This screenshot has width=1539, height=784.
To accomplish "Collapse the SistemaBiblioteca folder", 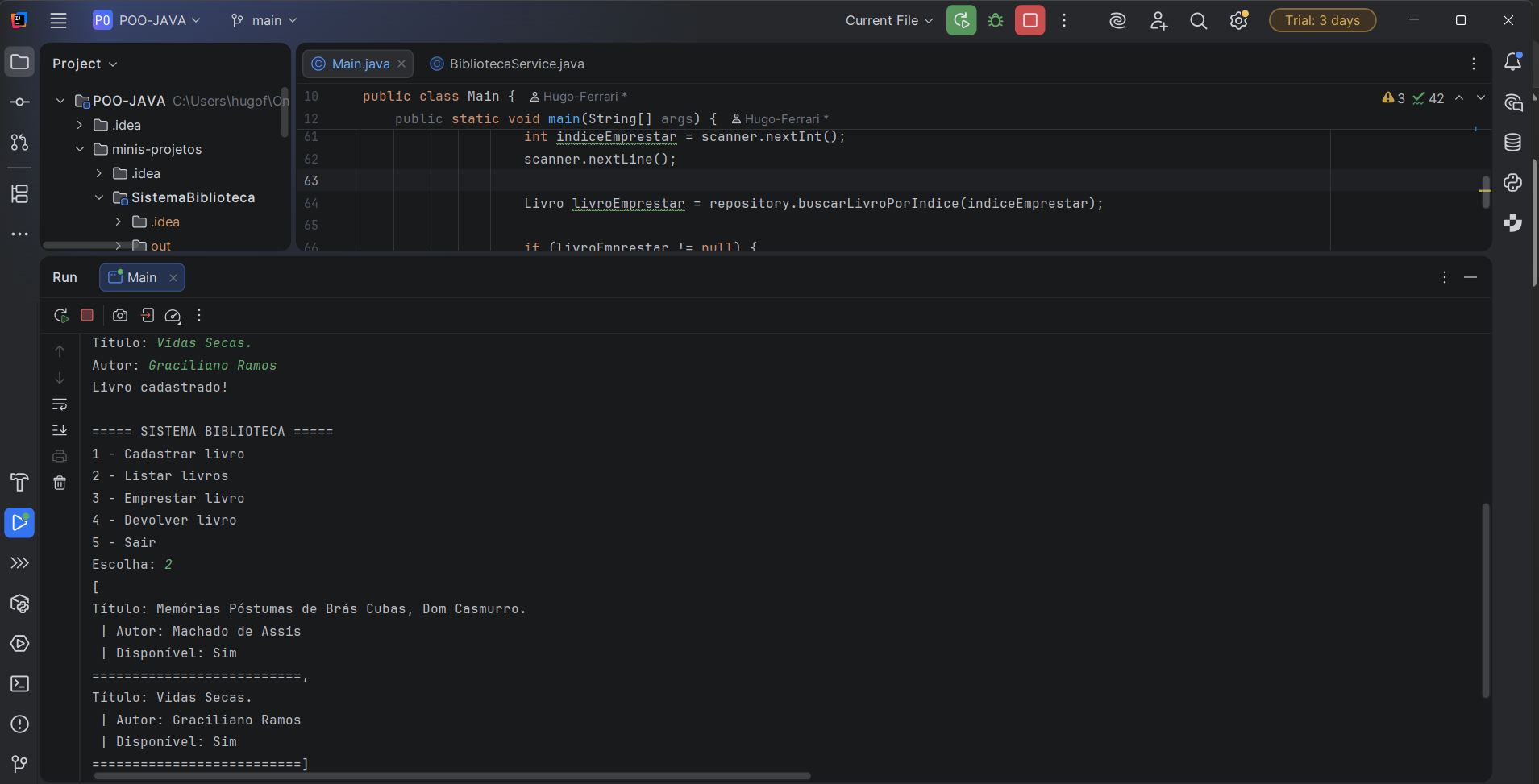I will click(x=99, y=197).
